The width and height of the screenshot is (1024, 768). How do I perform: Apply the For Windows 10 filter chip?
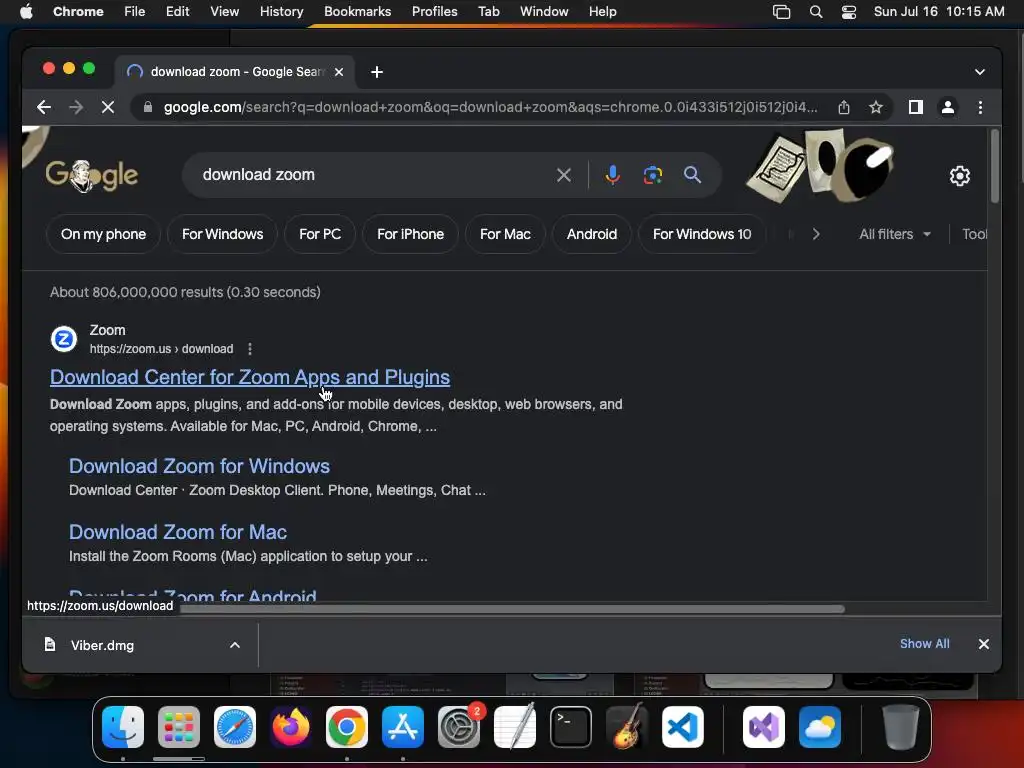click(x=702, y=234)
